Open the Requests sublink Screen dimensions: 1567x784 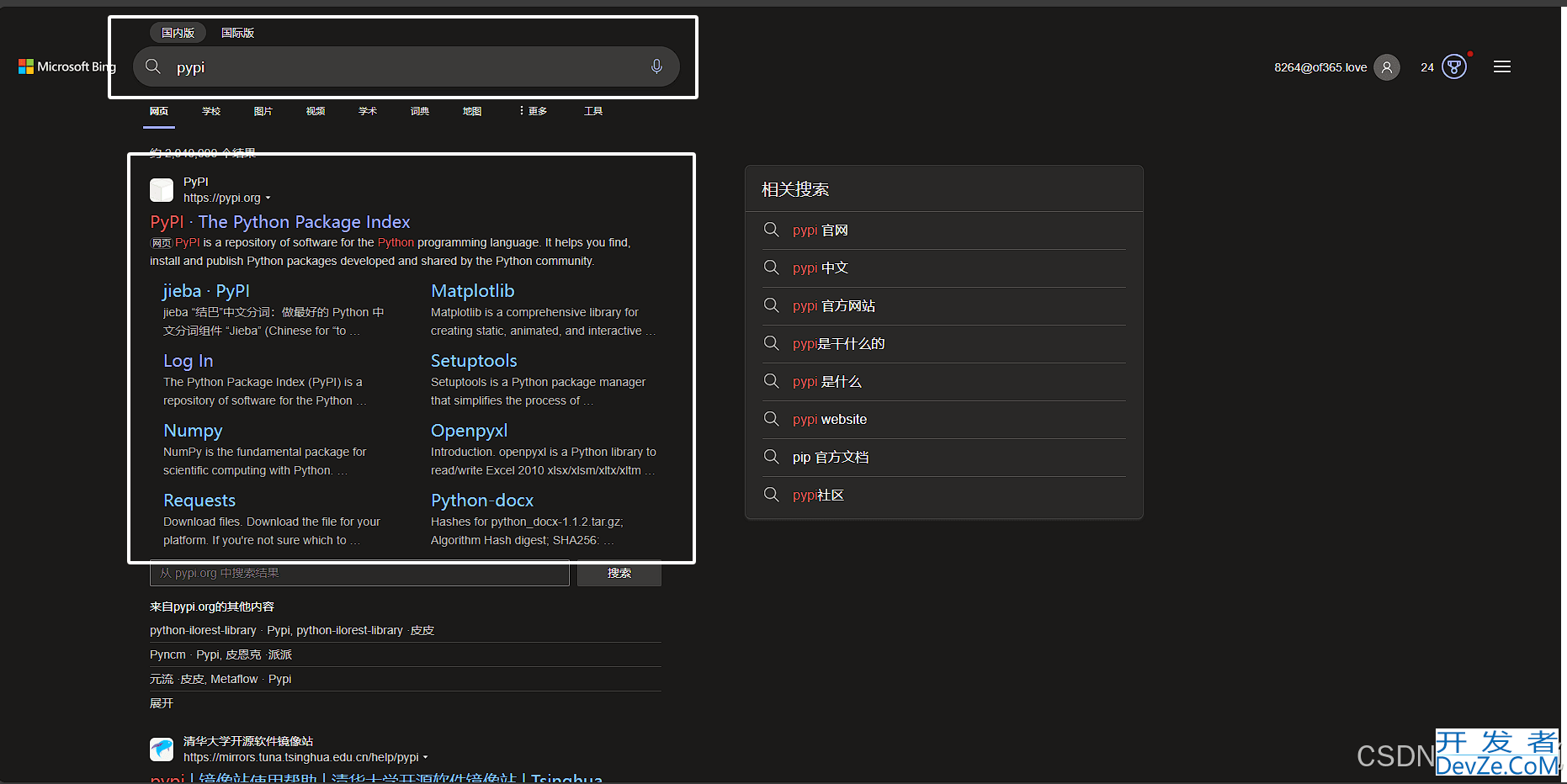click(x=199, y=501)
